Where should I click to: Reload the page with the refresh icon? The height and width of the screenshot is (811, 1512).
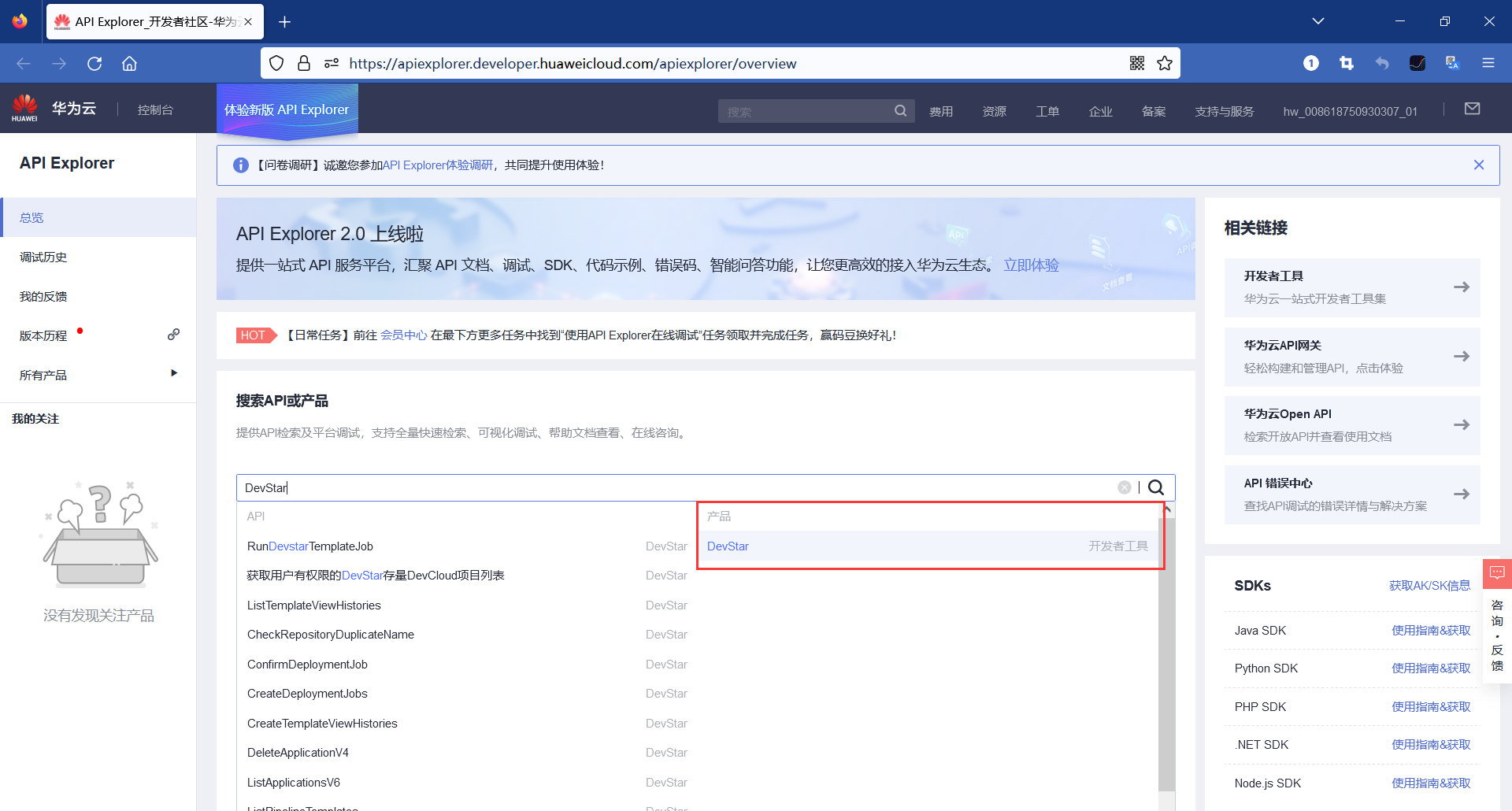[94, 63]
